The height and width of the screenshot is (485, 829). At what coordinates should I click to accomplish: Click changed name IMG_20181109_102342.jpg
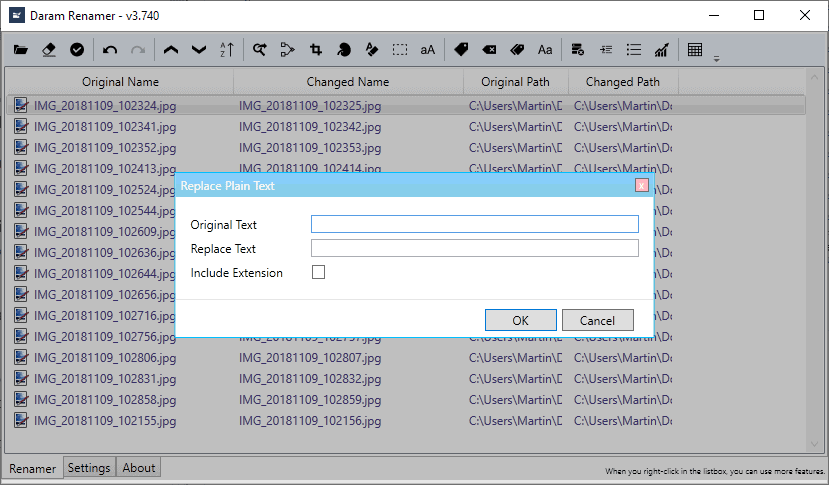click(310, 127)
